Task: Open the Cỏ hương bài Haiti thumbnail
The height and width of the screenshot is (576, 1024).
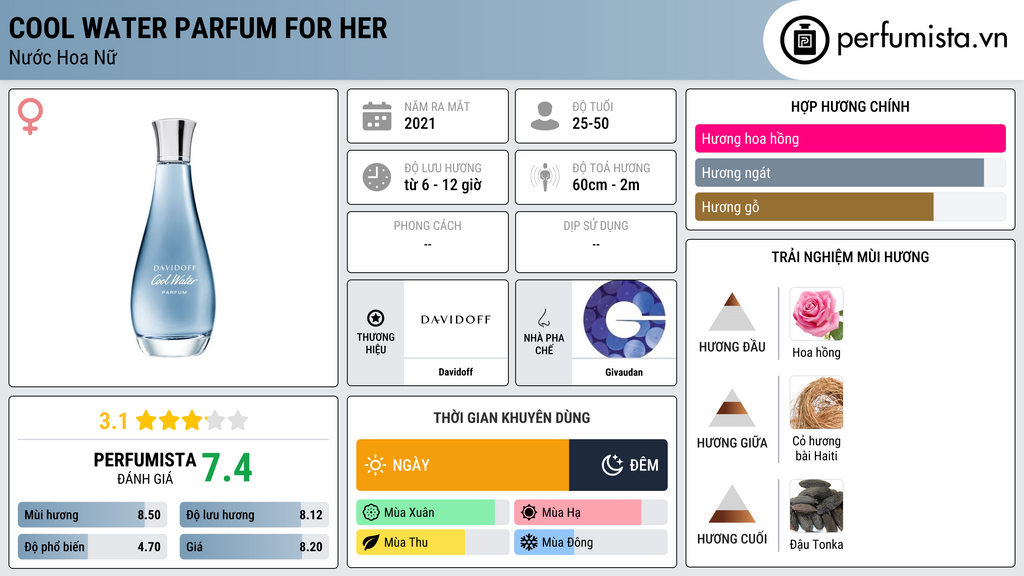Action: point(816,402)
